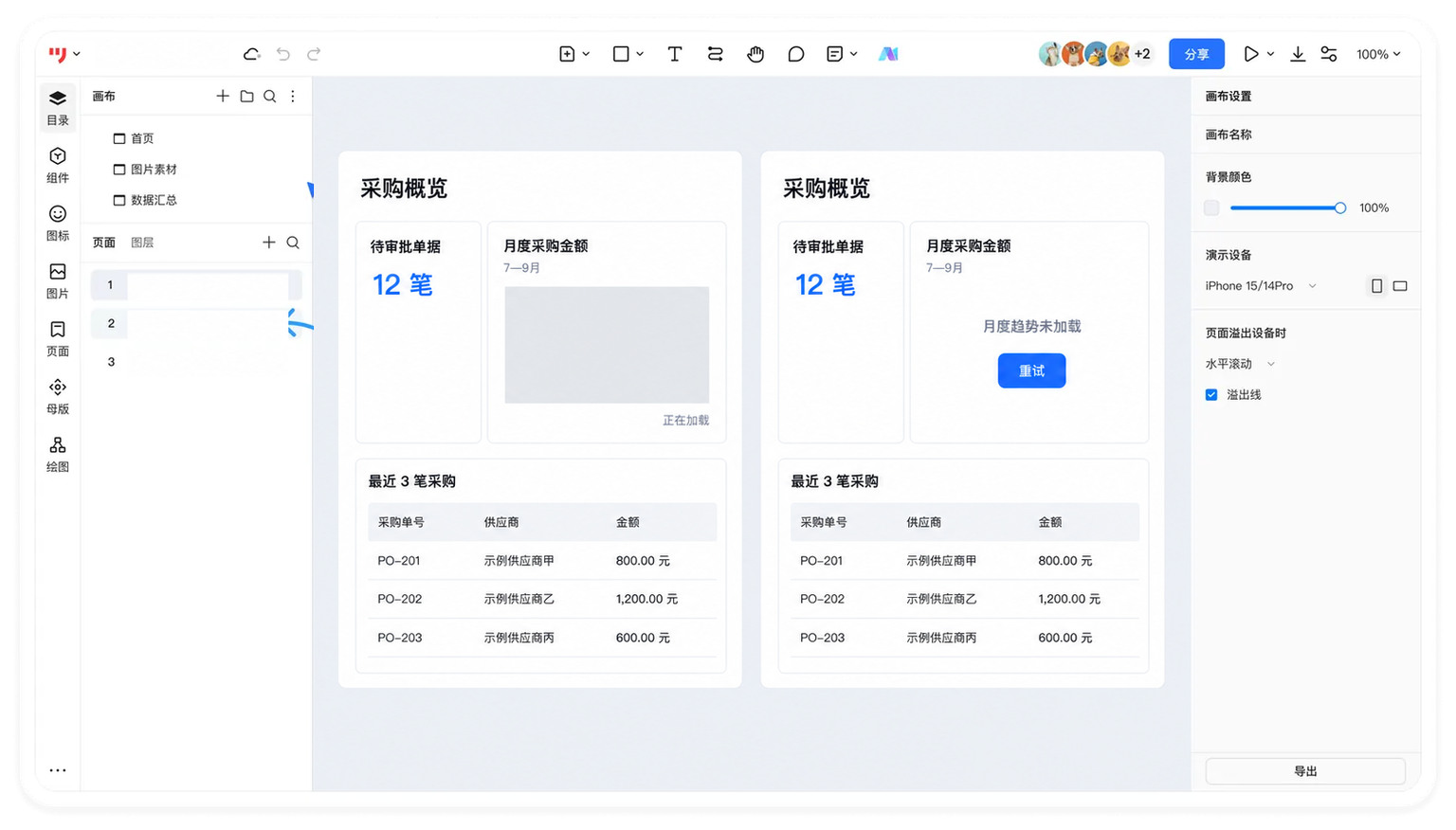
Task: Select the comment bubble tool
Action: tap(796, 54)
